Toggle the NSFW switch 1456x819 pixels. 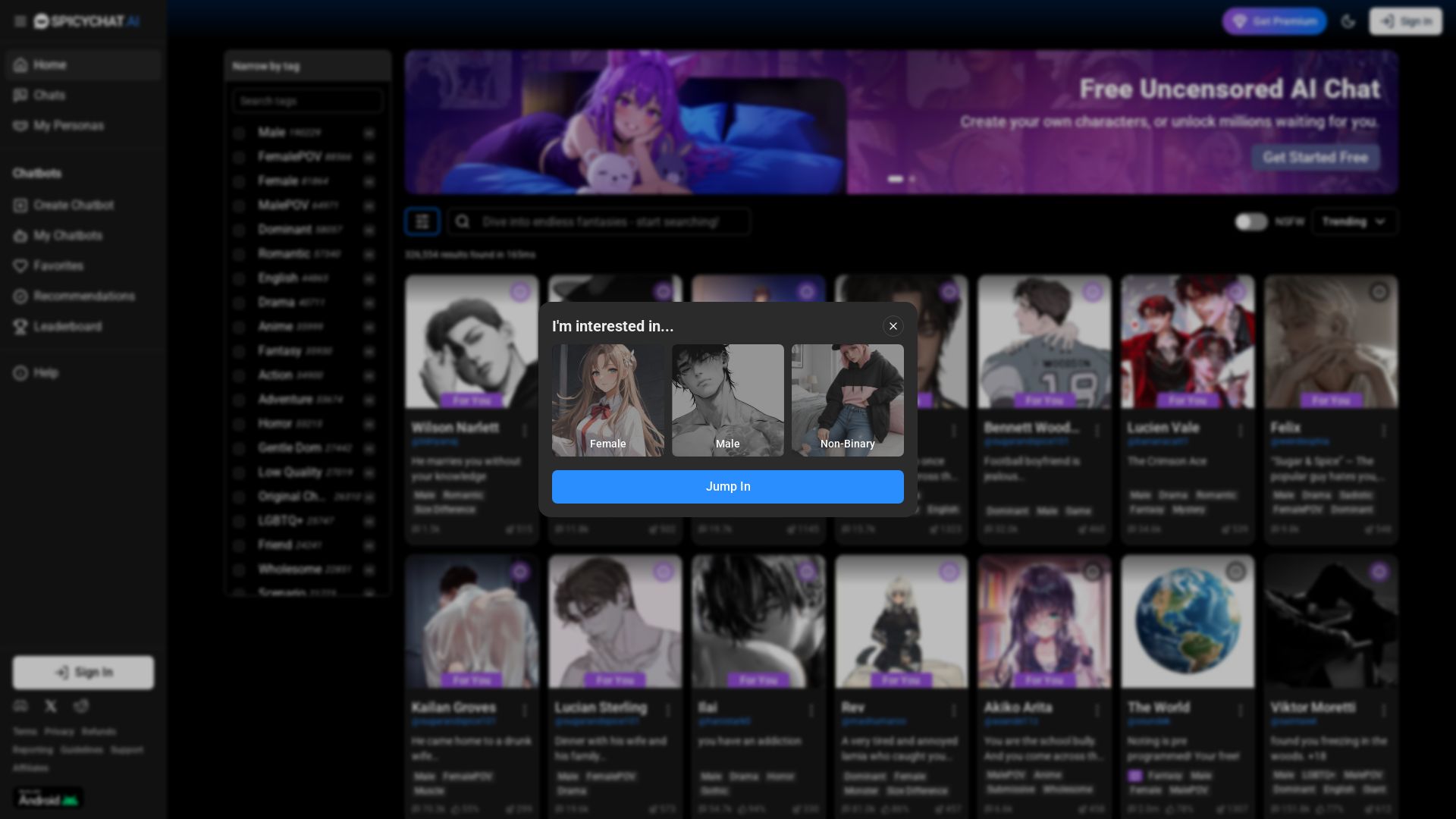pos(1250,221)
